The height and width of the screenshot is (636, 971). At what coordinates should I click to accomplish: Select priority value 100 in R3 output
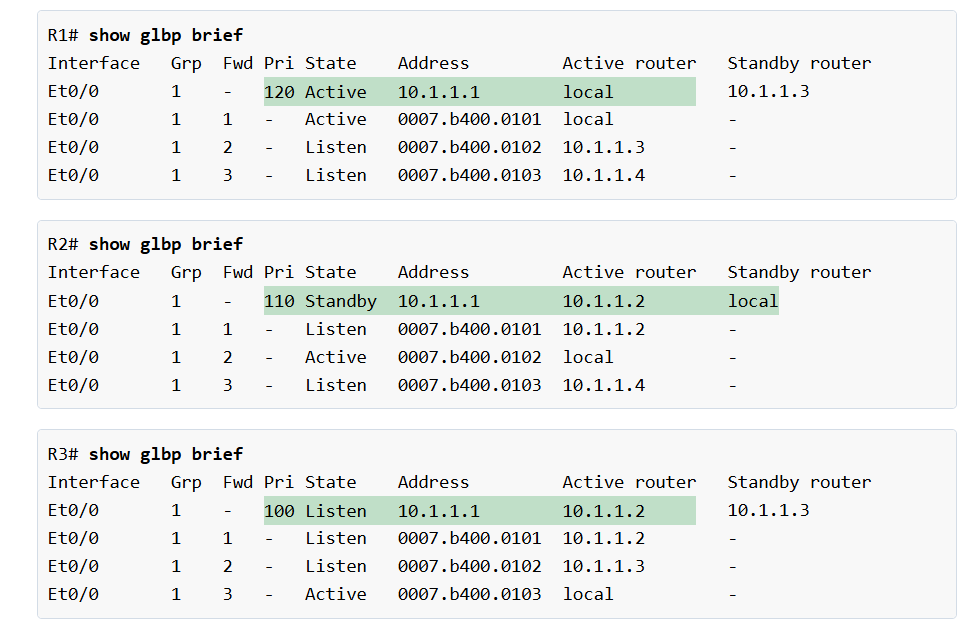[x=279, y=511]
